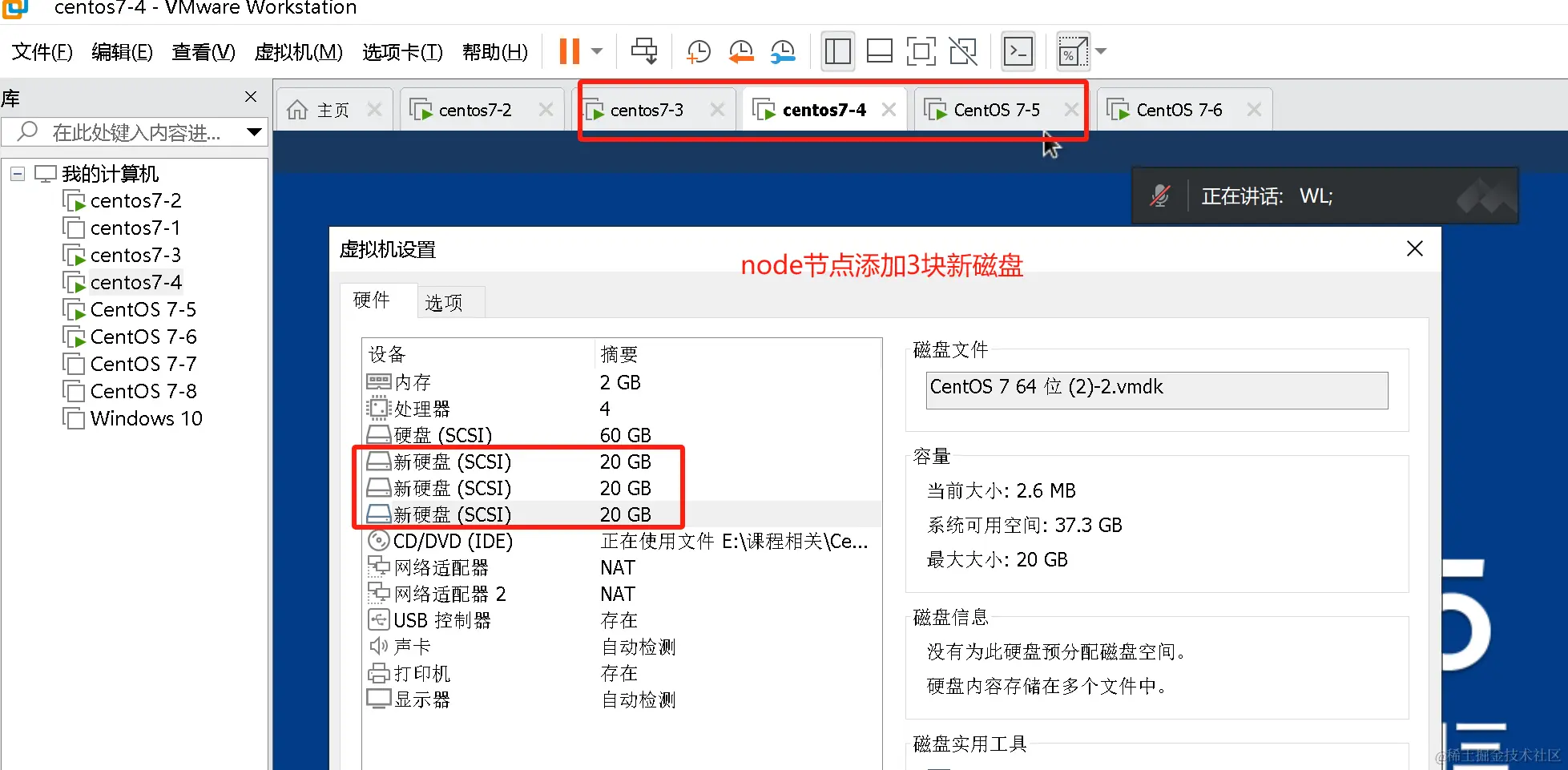
Task: Select the CD/DVD (IDE) device row
Action: point(622,541)
